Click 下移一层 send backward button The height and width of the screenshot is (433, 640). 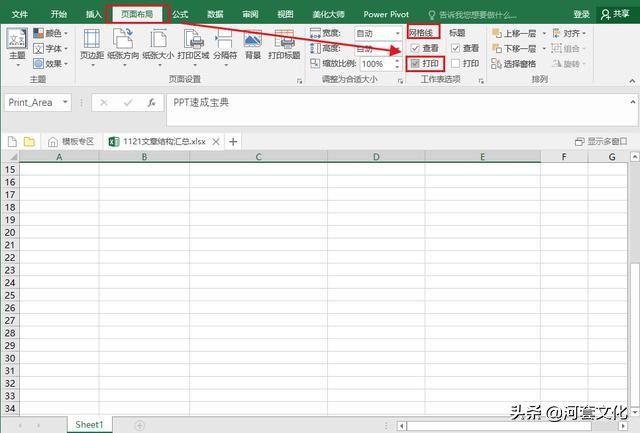[514, 49]
